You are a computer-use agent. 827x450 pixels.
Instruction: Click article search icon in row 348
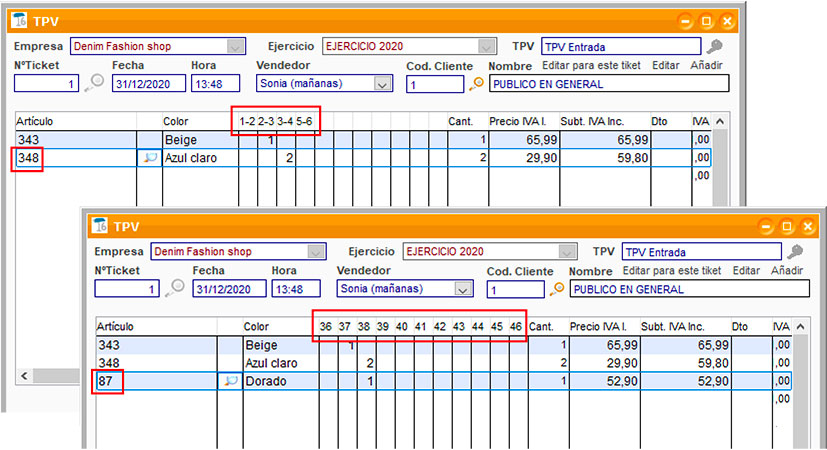click(x=151, y=158)
